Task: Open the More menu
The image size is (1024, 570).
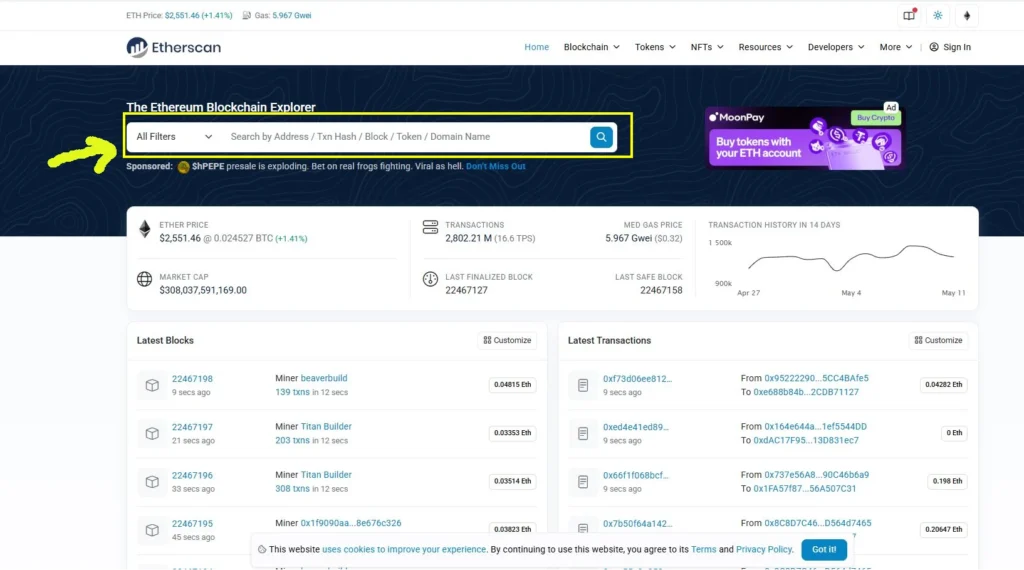Action: pyautogui.click(x=895, y=47)
